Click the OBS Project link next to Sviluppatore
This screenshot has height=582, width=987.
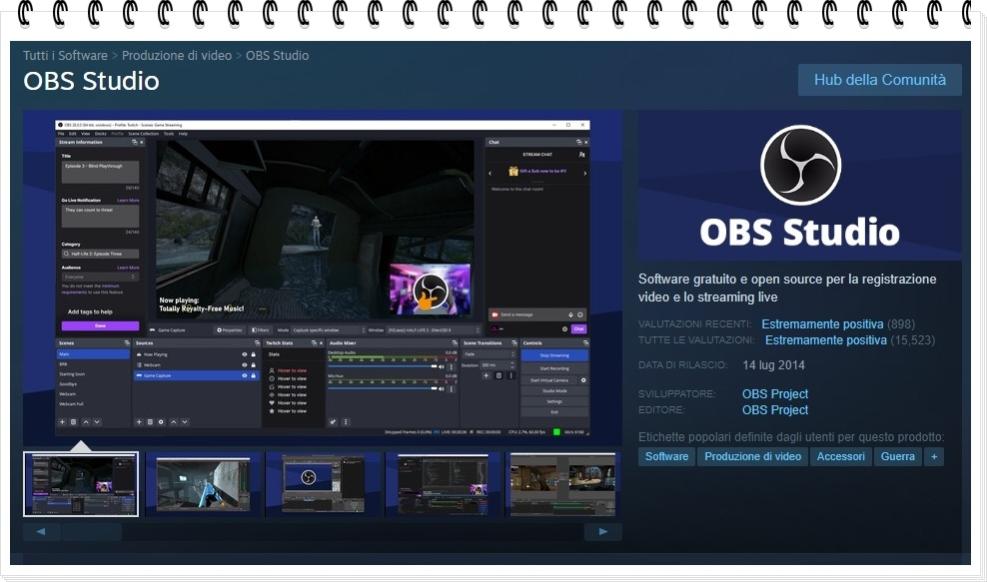click(x=775, y=394)
